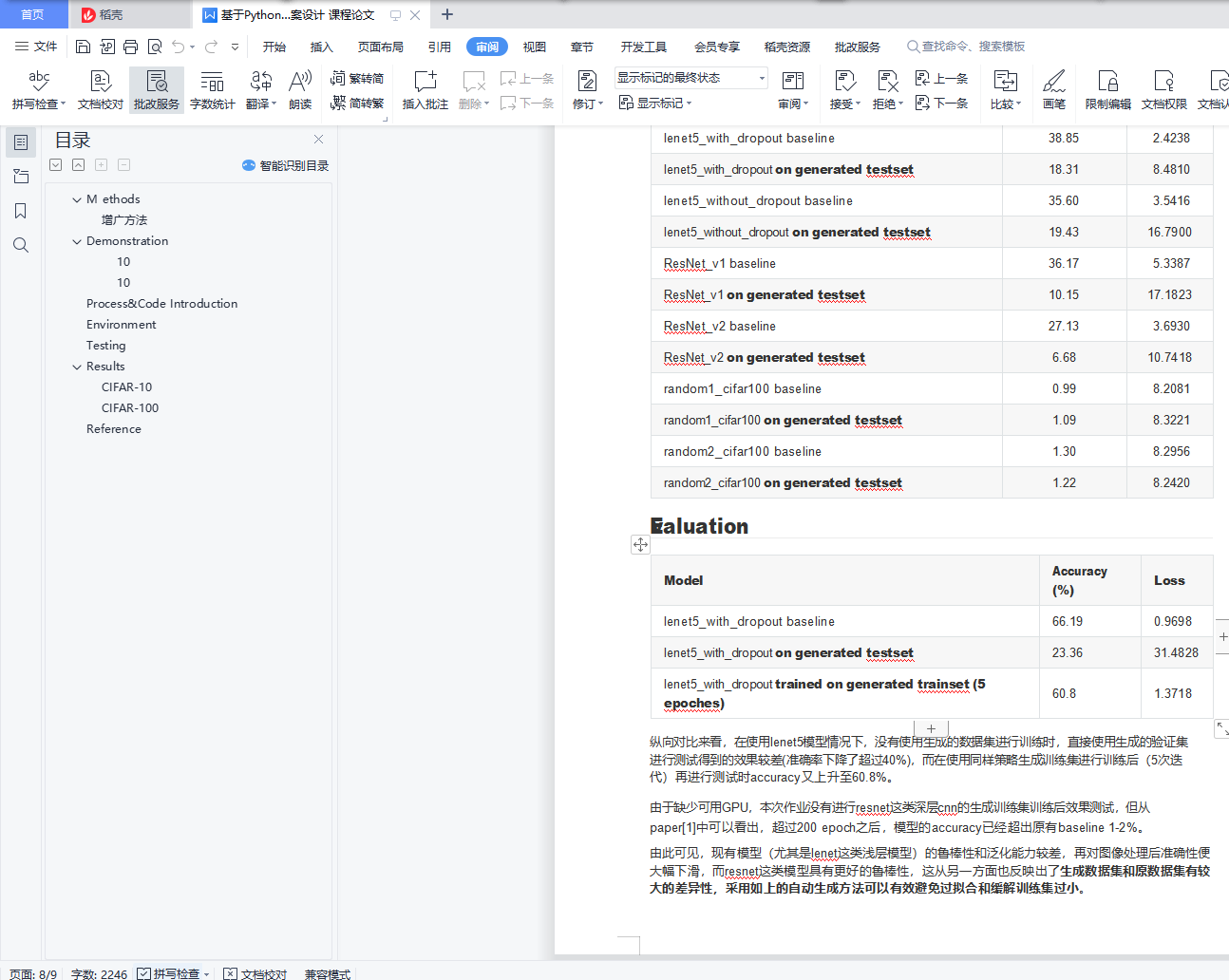Collapse the Demonstration section in the outline
The image size is (1229, 980).
coord(77,241)
